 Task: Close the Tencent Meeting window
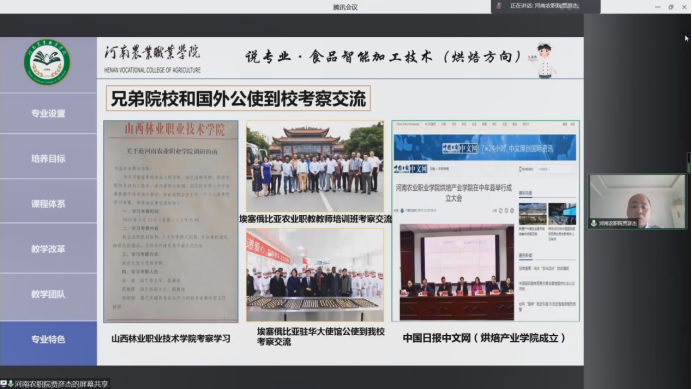coord(684,7)
